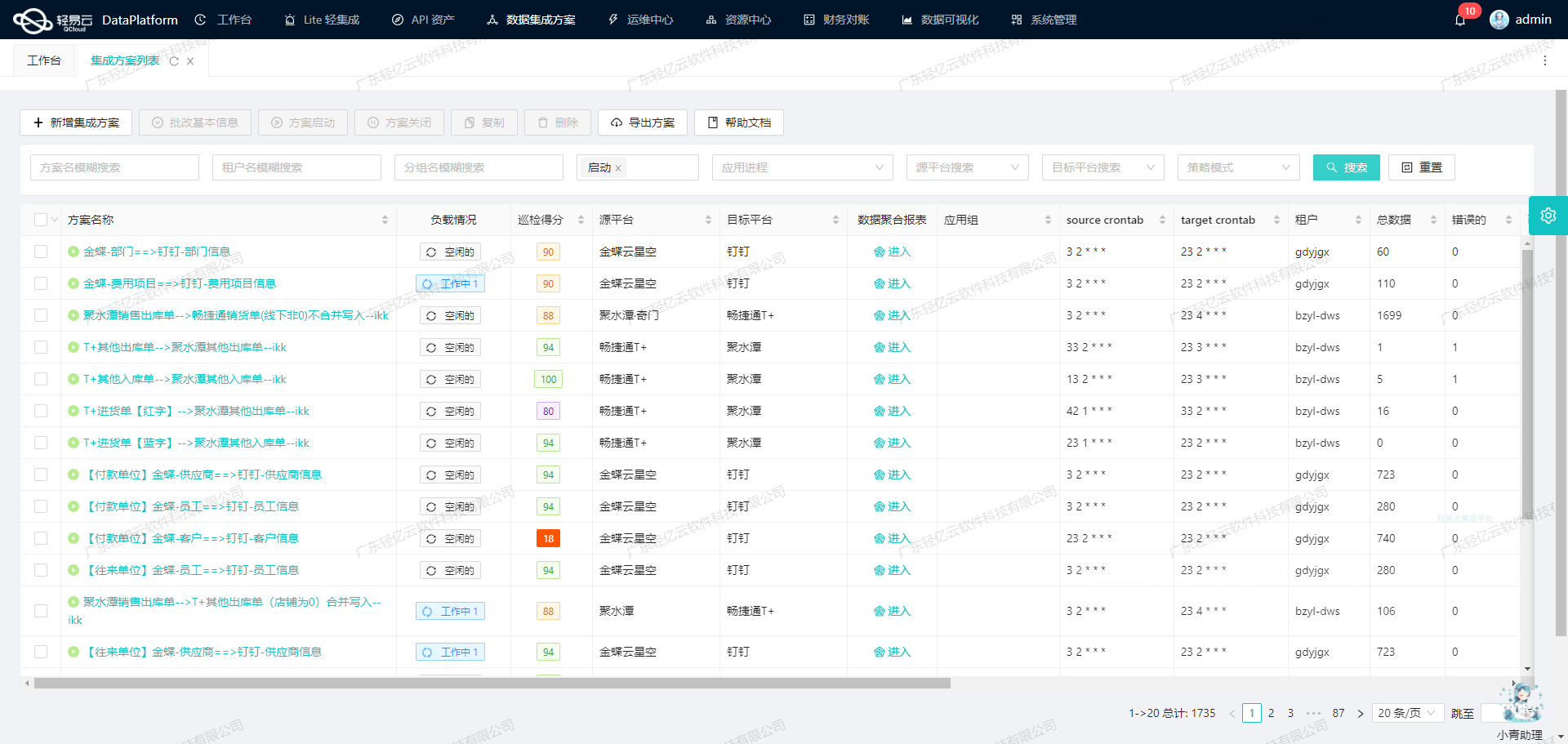Click the 删除 delete toolbar icon
Viewport: 1568px width, 744px height.
pyautogui.click(x=542, y=123)
